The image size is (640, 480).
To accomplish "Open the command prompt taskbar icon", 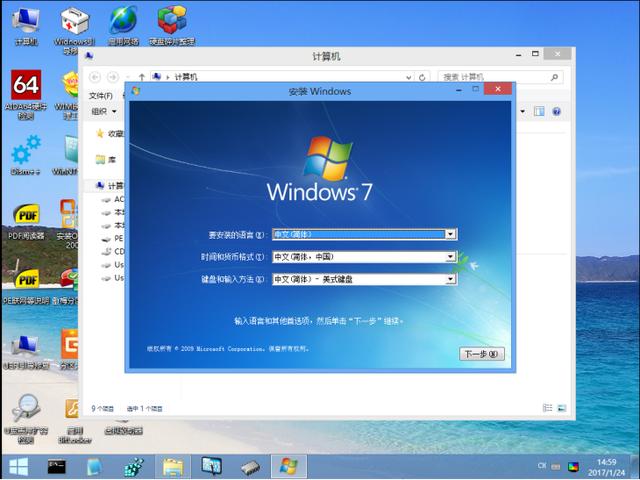I will click(56, 467).
